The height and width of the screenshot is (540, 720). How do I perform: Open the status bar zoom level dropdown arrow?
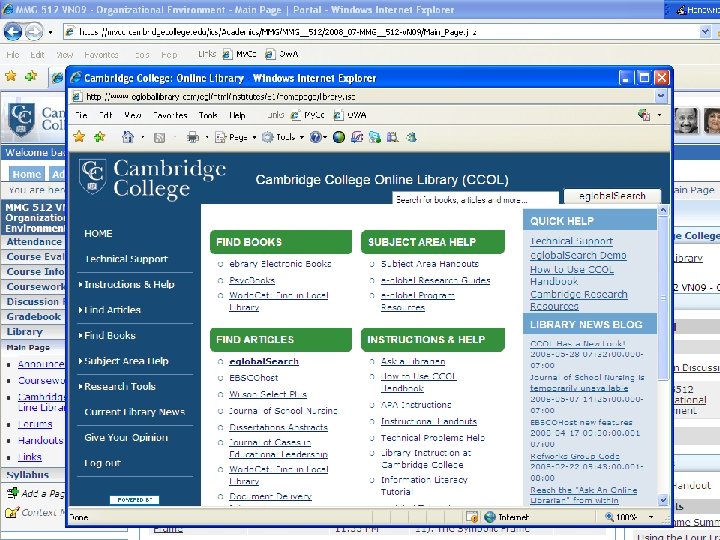pyautogui.click(x=651, y=517)
